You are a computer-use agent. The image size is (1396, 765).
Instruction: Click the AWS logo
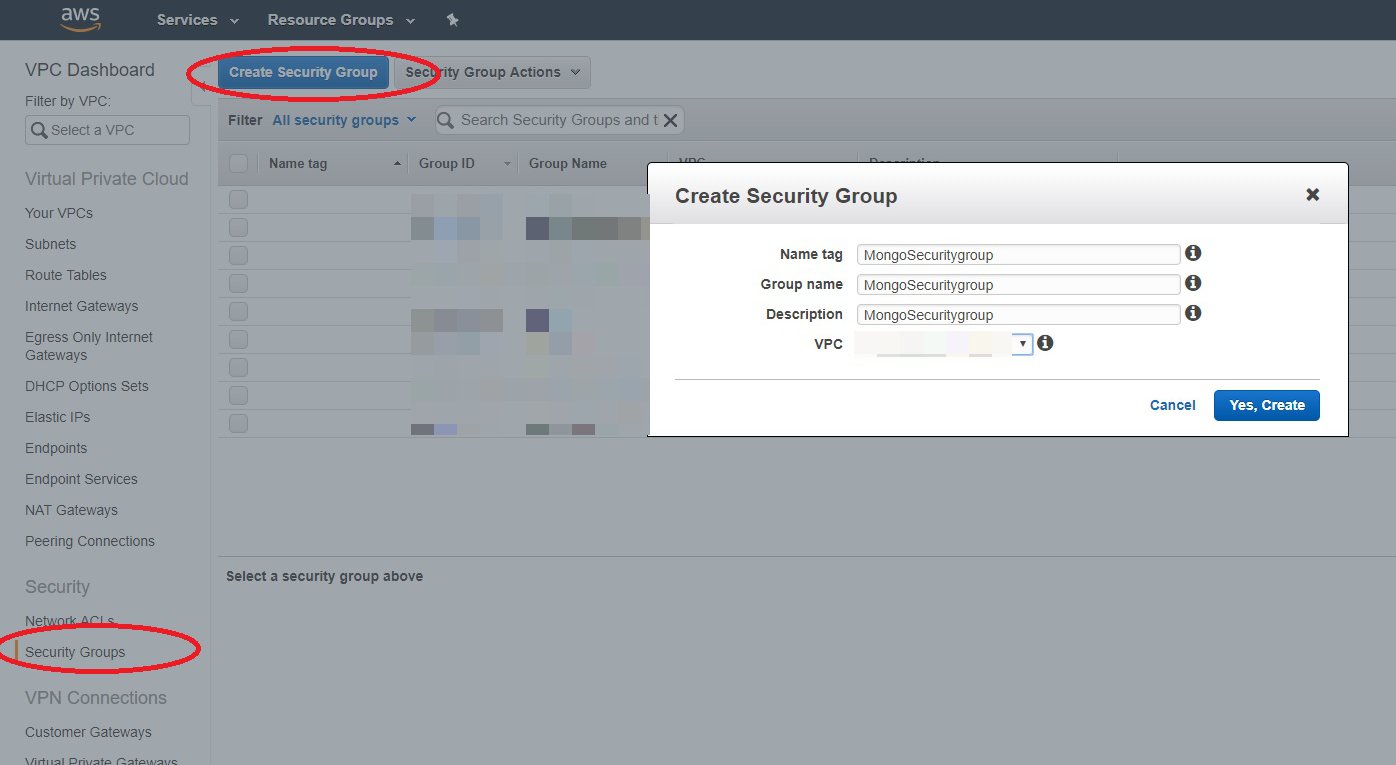pos(80,19)
